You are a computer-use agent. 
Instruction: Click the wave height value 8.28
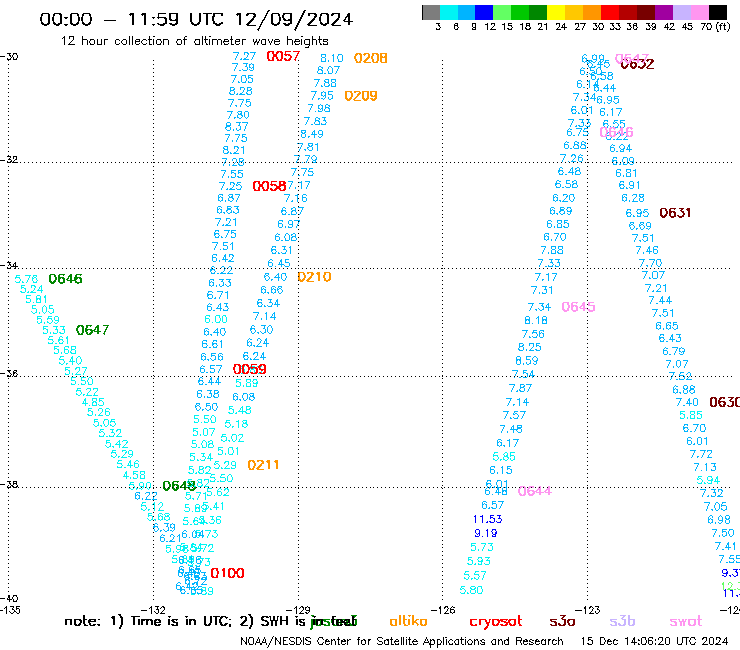[x=241, y=91]
